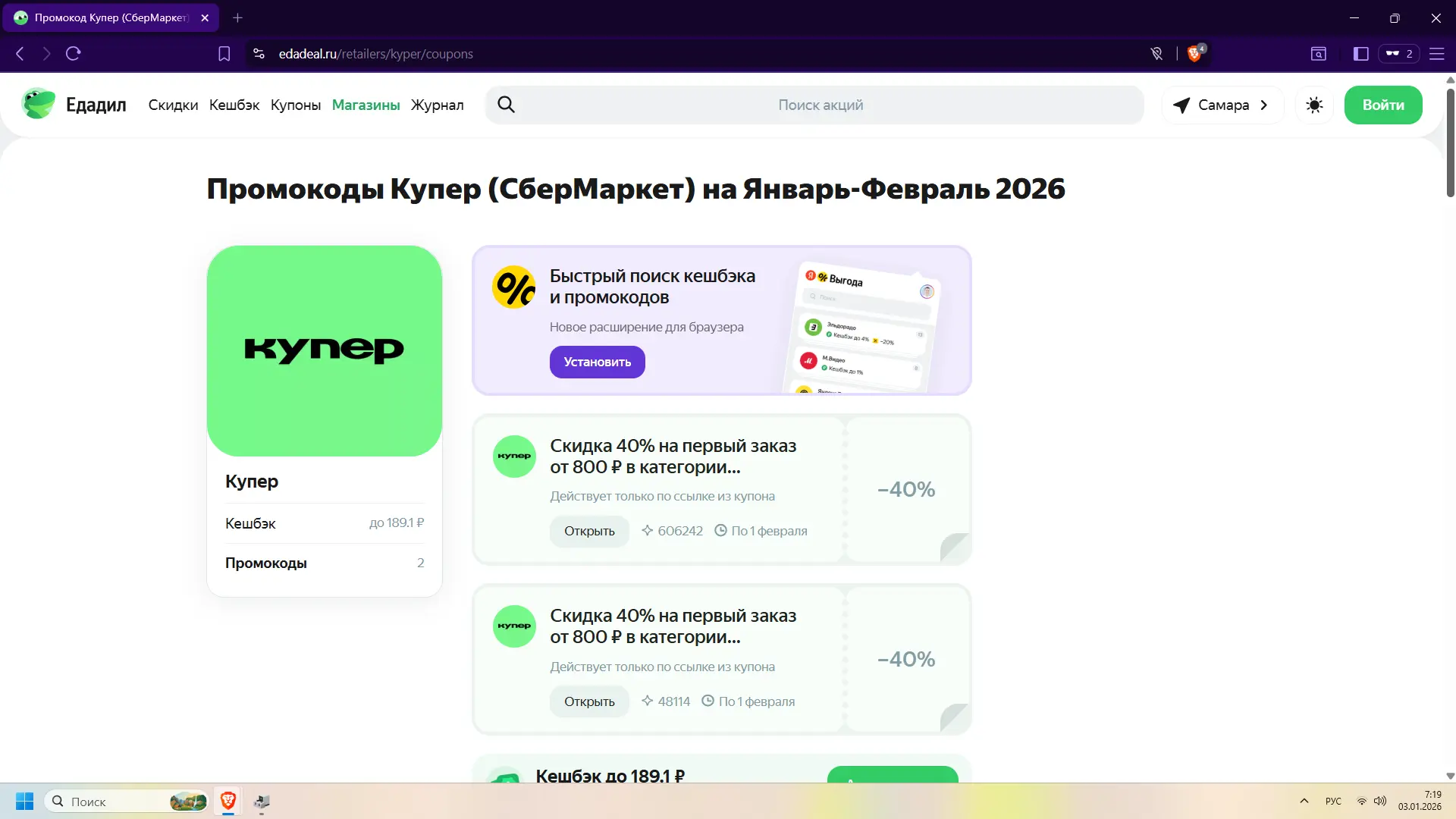Click the Кешбэк до 189.1 ₽ card heading
The width and height of the screenshot is (1456, 819).
(610, 776)
